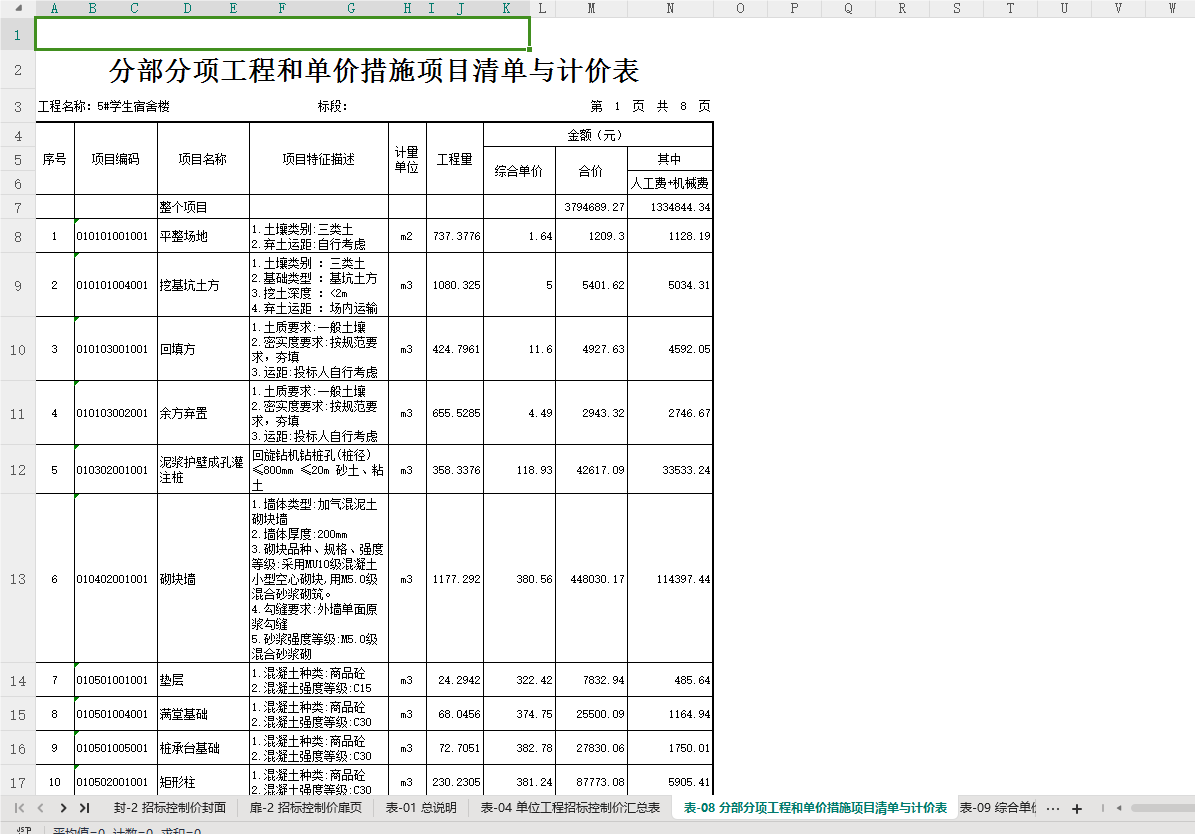
Task: Click quantity value 1080.325
Action: pyautogui.click(x=455, y=285)
